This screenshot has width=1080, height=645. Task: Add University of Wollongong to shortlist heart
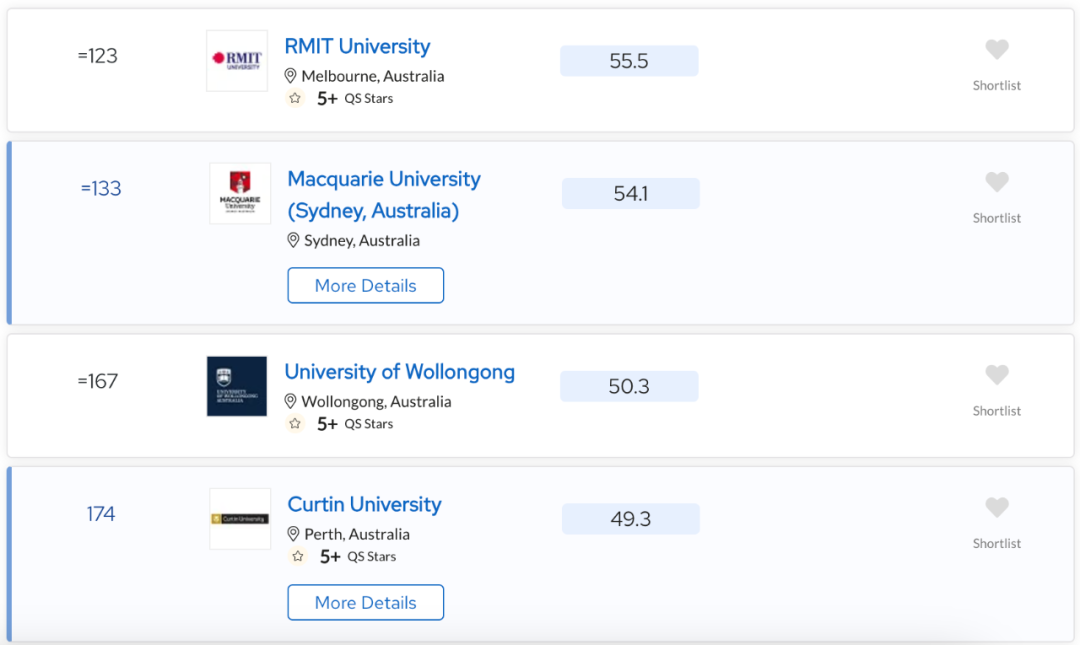[x=997, y=375]
